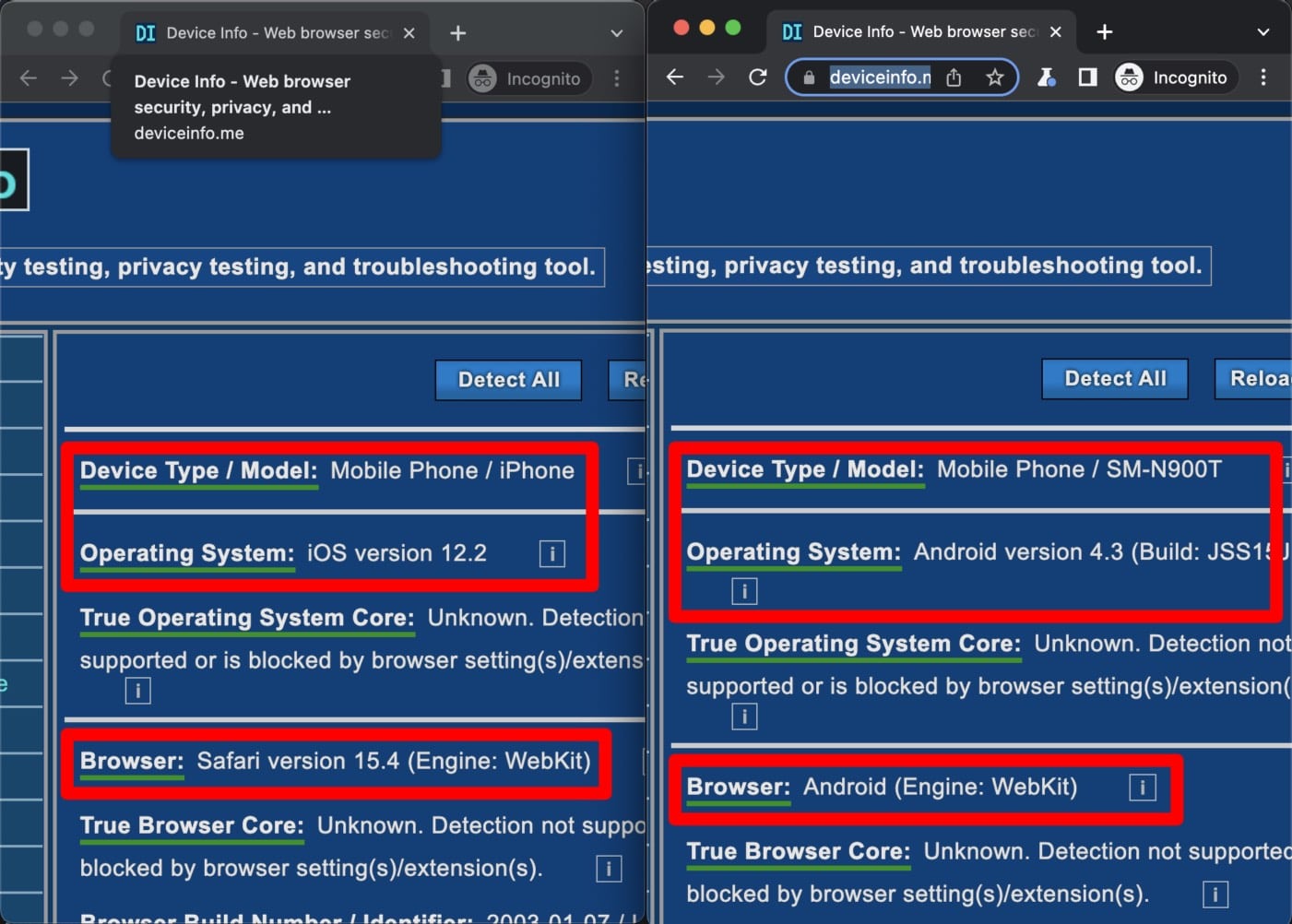1292x924 pixels.
Task: Click the Chrome experiments flask icon
Action: pos(1047,77)
